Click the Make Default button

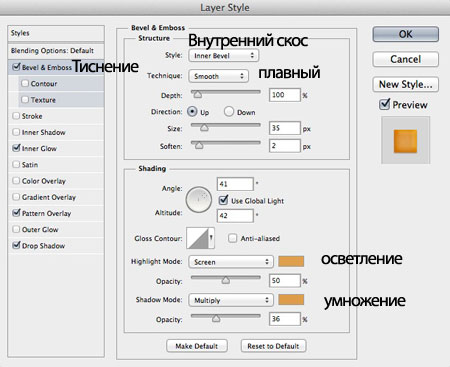[197, 346]
